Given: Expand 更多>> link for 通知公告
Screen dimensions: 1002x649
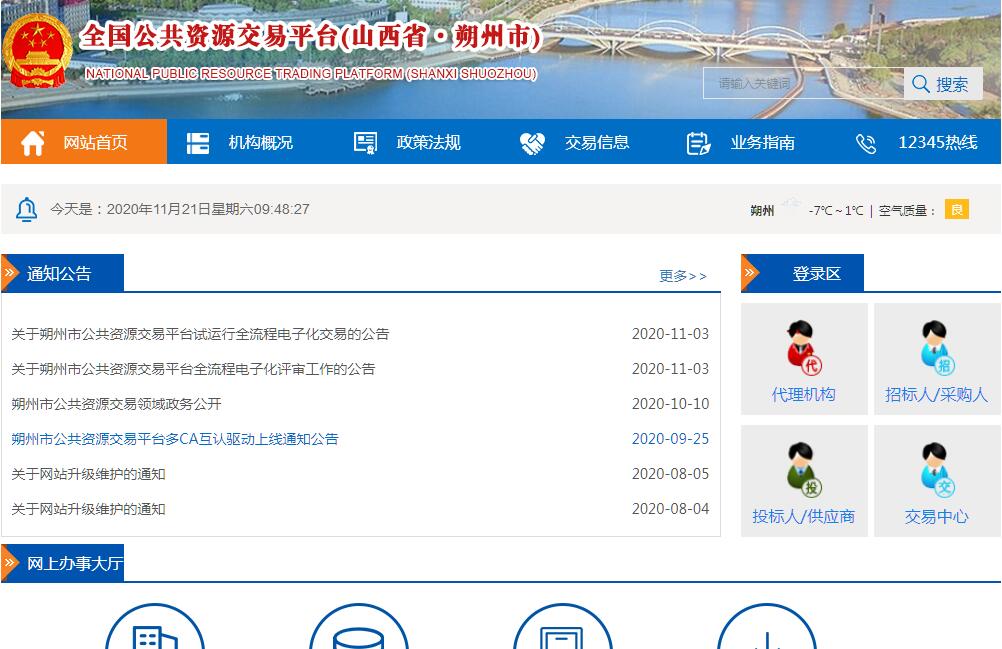Looking at the screenshot, I should [683, 276].
